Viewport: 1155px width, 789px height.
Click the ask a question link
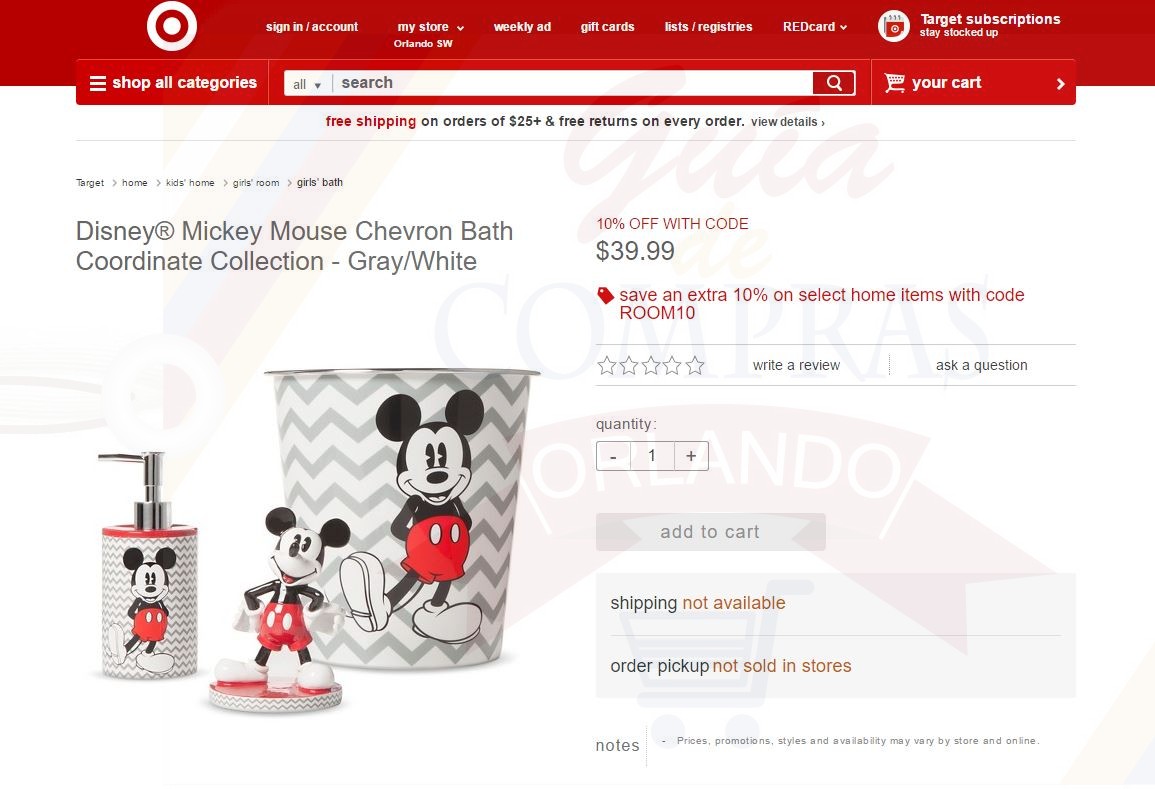pos(981,365)
